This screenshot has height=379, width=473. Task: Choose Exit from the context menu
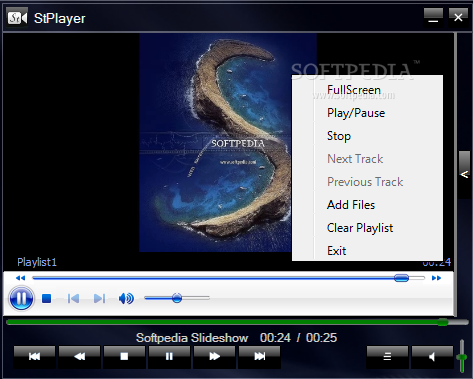pyautogui.click(x=367, y=250)
